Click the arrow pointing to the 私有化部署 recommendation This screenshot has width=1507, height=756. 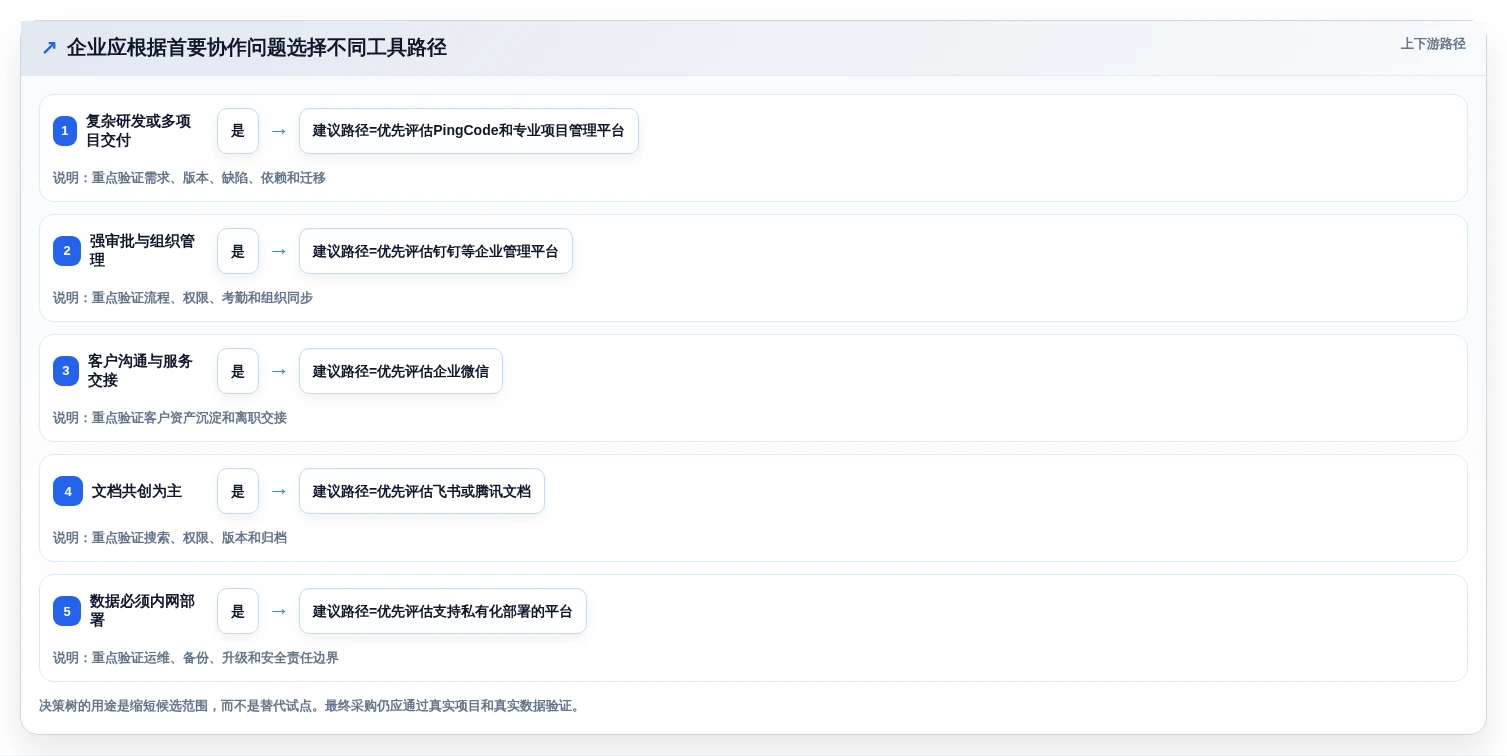(x=279, y=611)
